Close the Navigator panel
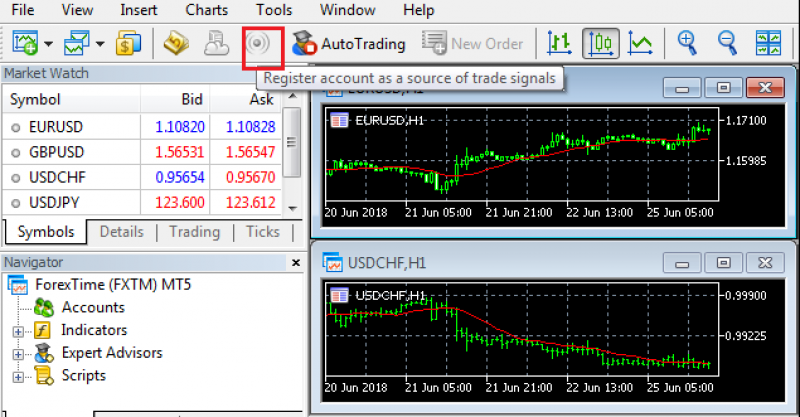The width and height of the screenshot is (800, 417). click(x=295, y=262)
